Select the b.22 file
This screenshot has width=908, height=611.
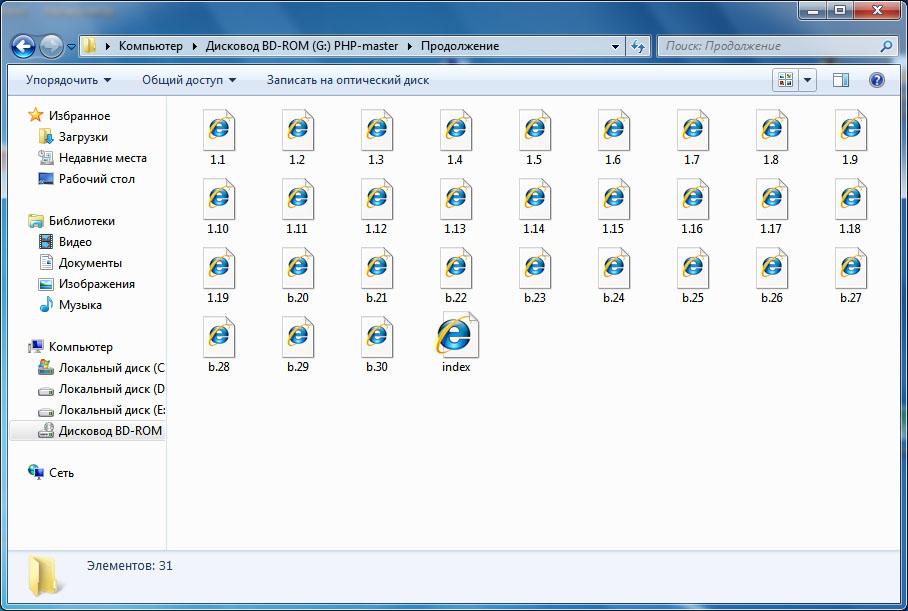point(456,275)
